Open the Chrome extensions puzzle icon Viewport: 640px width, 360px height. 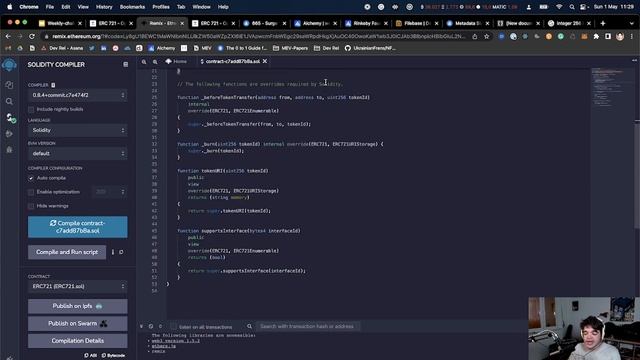click(x=596, y=36)
